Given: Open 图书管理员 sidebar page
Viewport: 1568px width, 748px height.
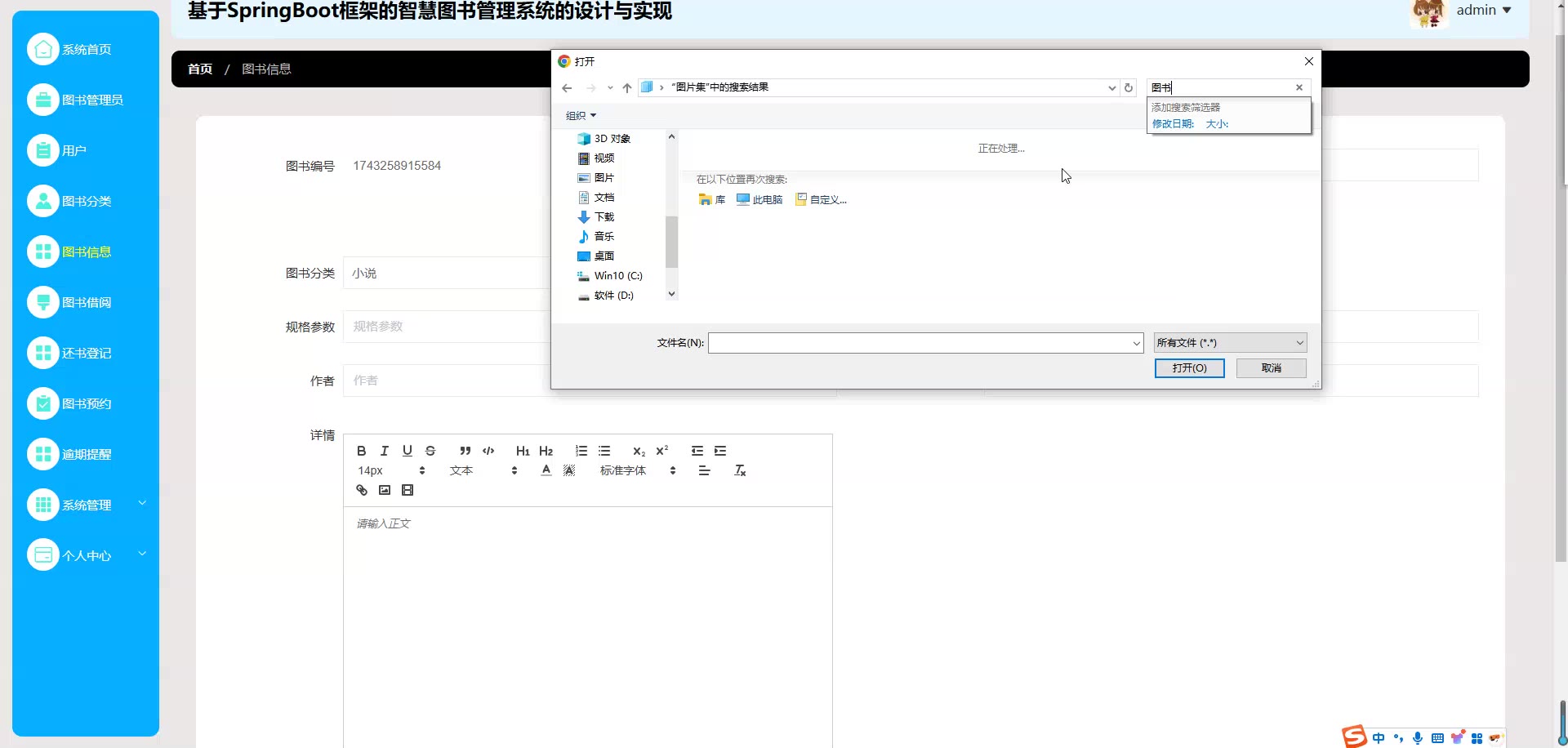Looking at the screenshot, I should click(86, 100).
